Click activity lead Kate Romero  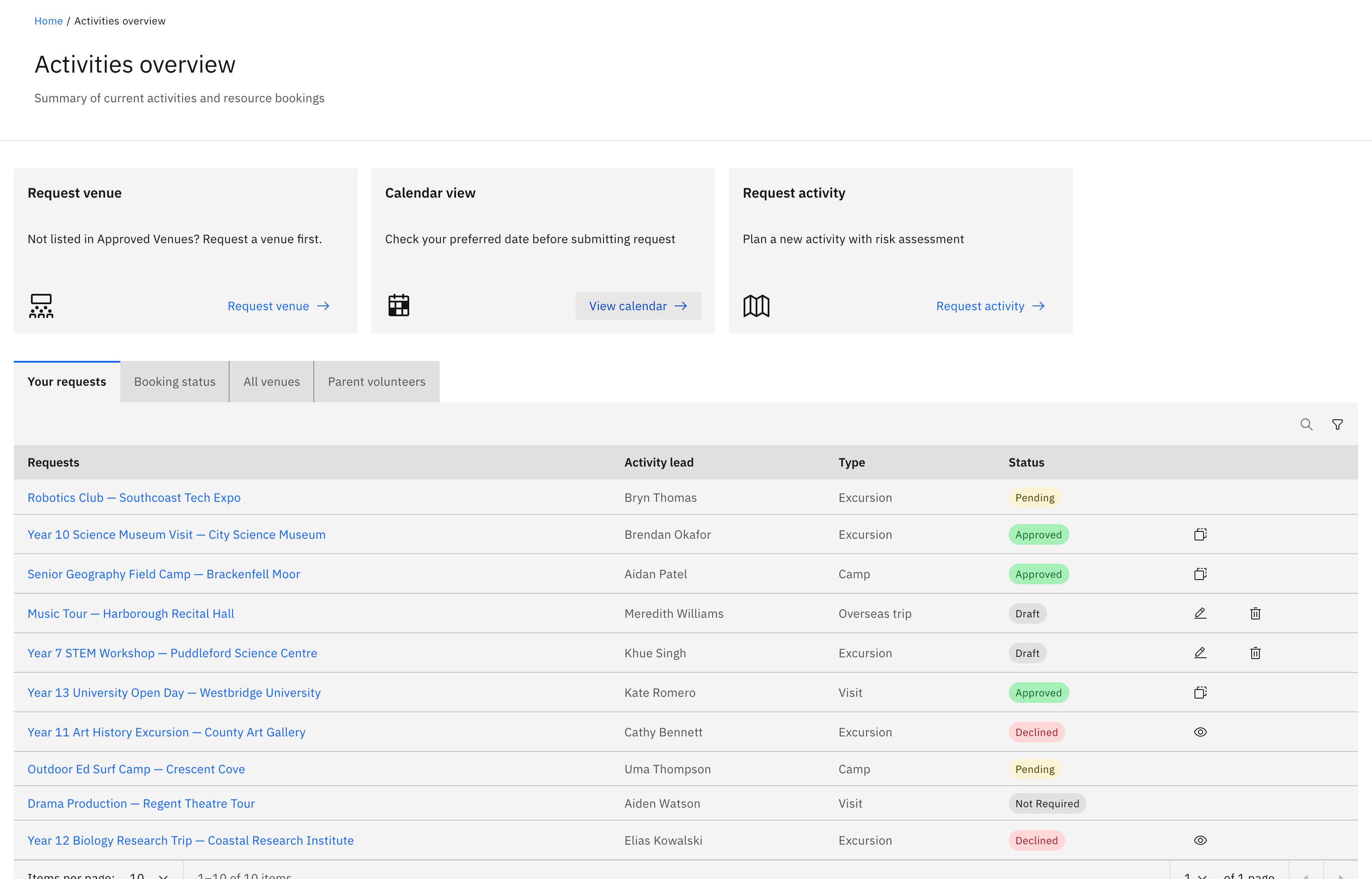coord(659,693)
